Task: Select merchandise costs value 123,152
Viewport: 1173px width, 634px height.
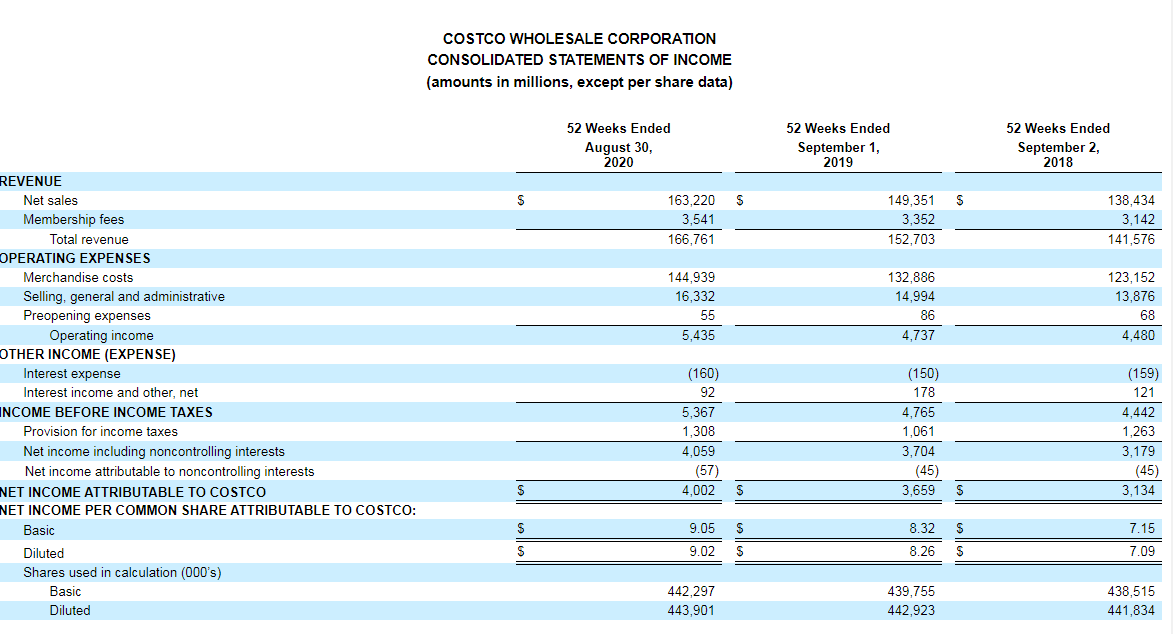Action: tap(1130, 278)
